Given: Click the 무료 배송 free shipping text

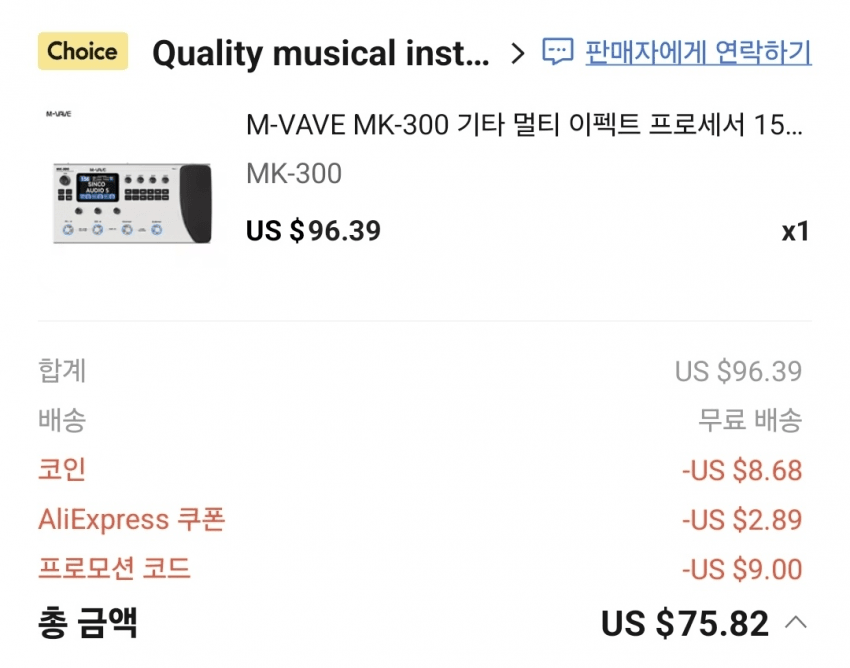Looking at the screenshot, I should [x=749, y=420].
